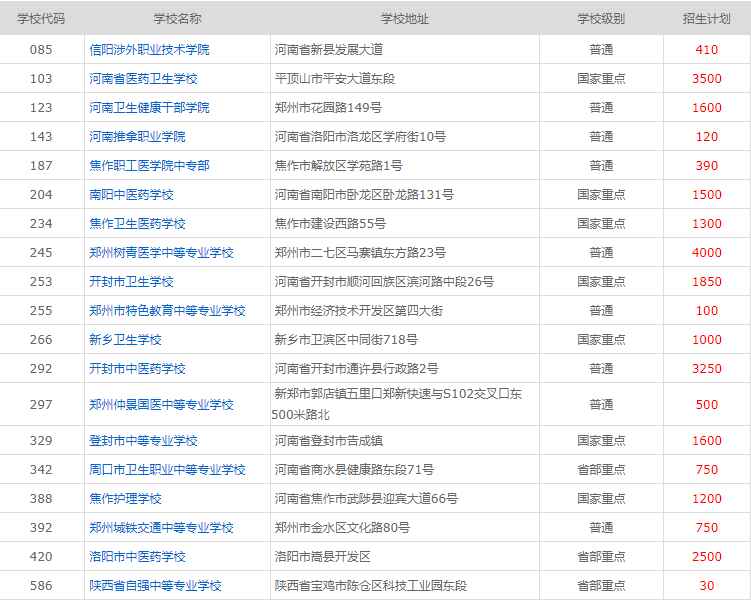Viewport: 751px width, 604px height.
Task: Click 南阳中医药学校 link
Action: [x=131, y=195]
